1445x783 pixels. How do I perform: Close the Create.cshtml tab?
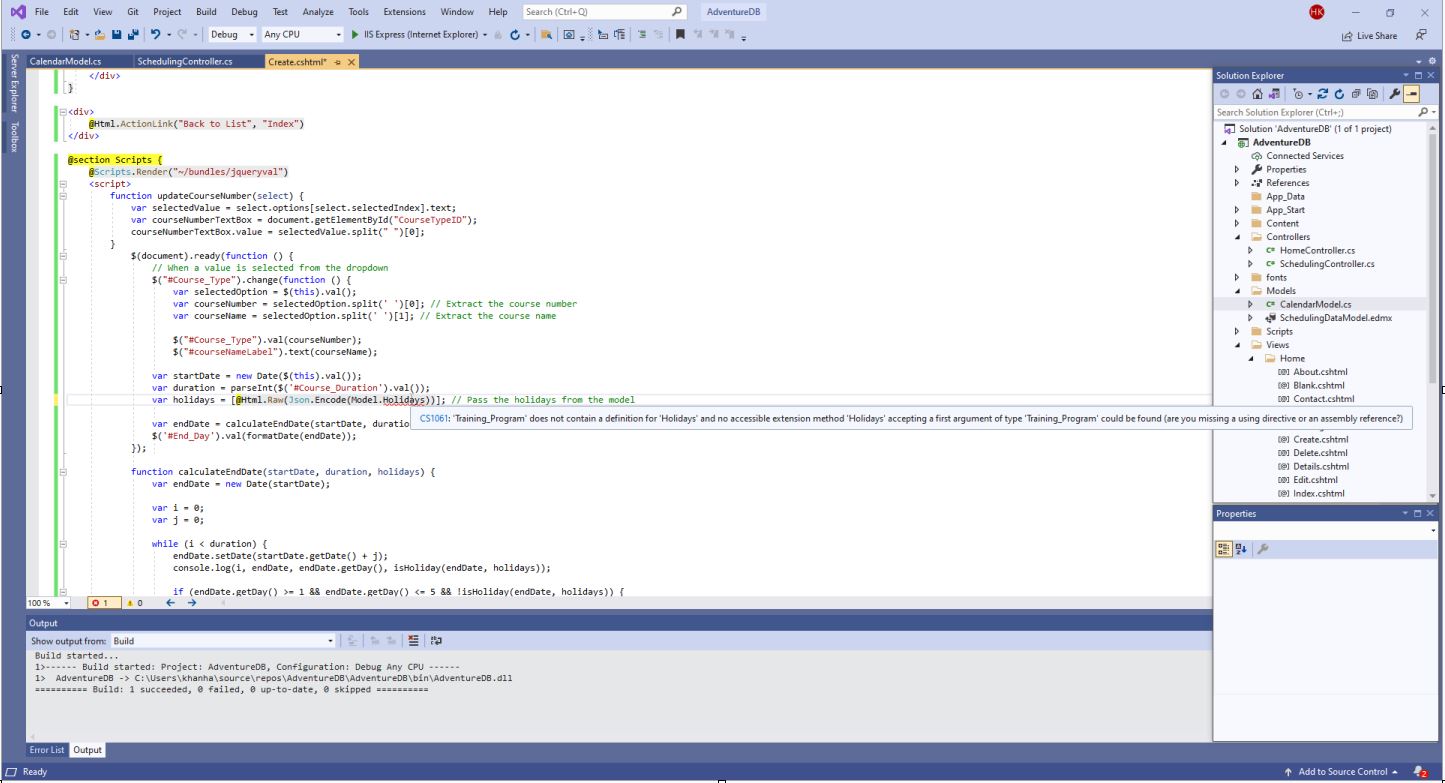pyautogui.click(x=352, y=62)
